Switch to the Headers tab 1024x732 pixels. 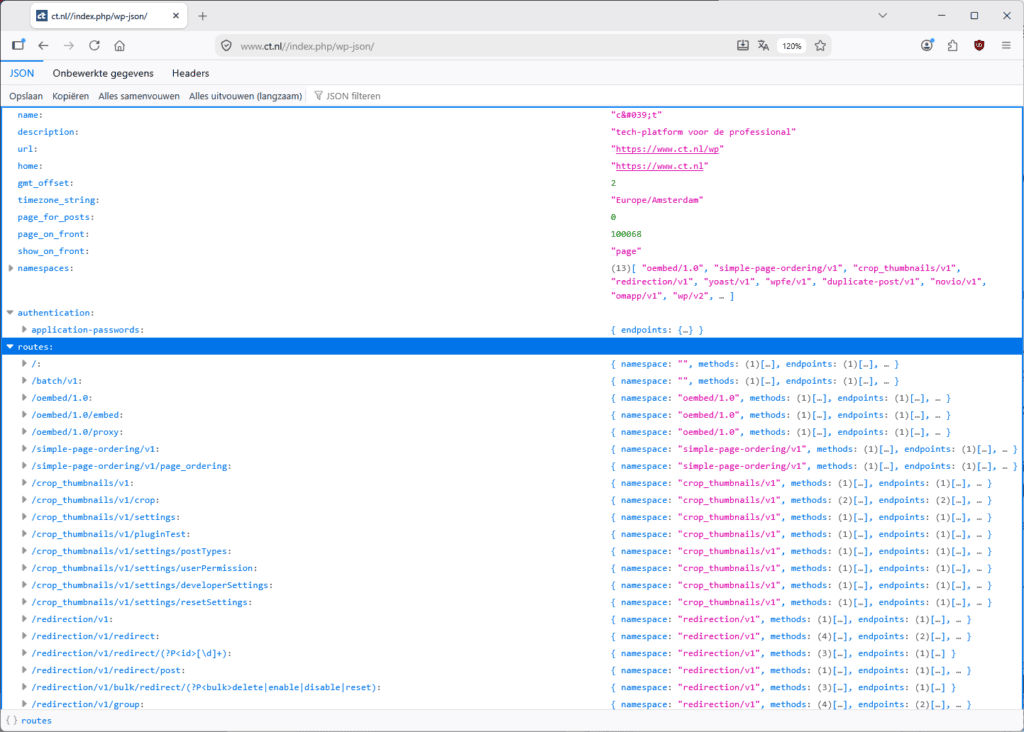click(x=191, y=73)
